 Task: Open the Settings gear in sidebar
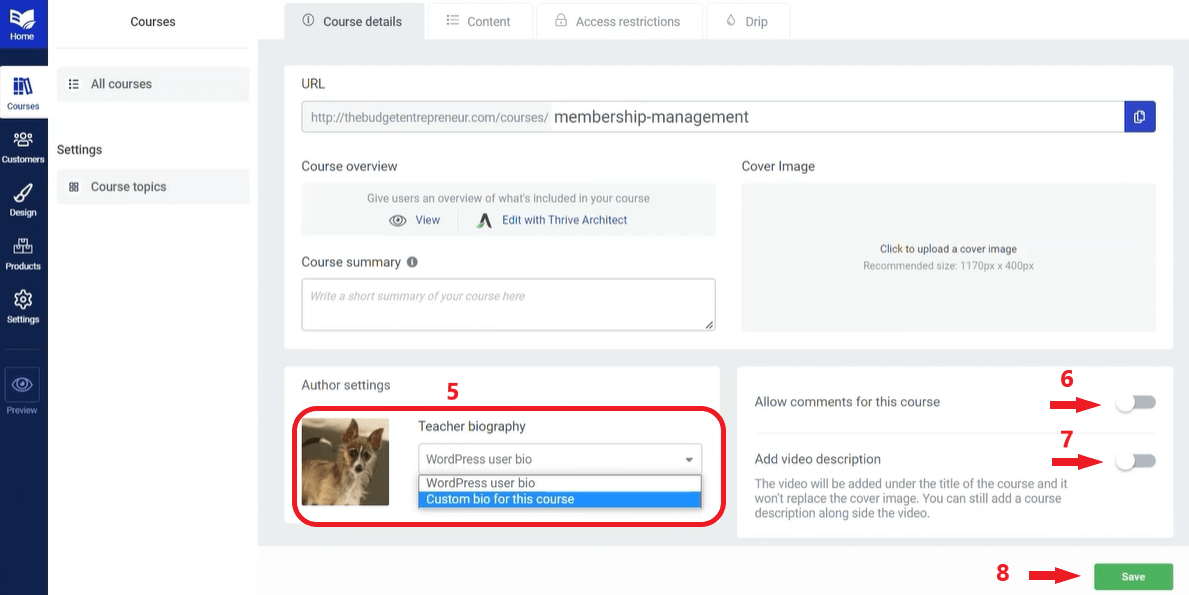[23, 306]
